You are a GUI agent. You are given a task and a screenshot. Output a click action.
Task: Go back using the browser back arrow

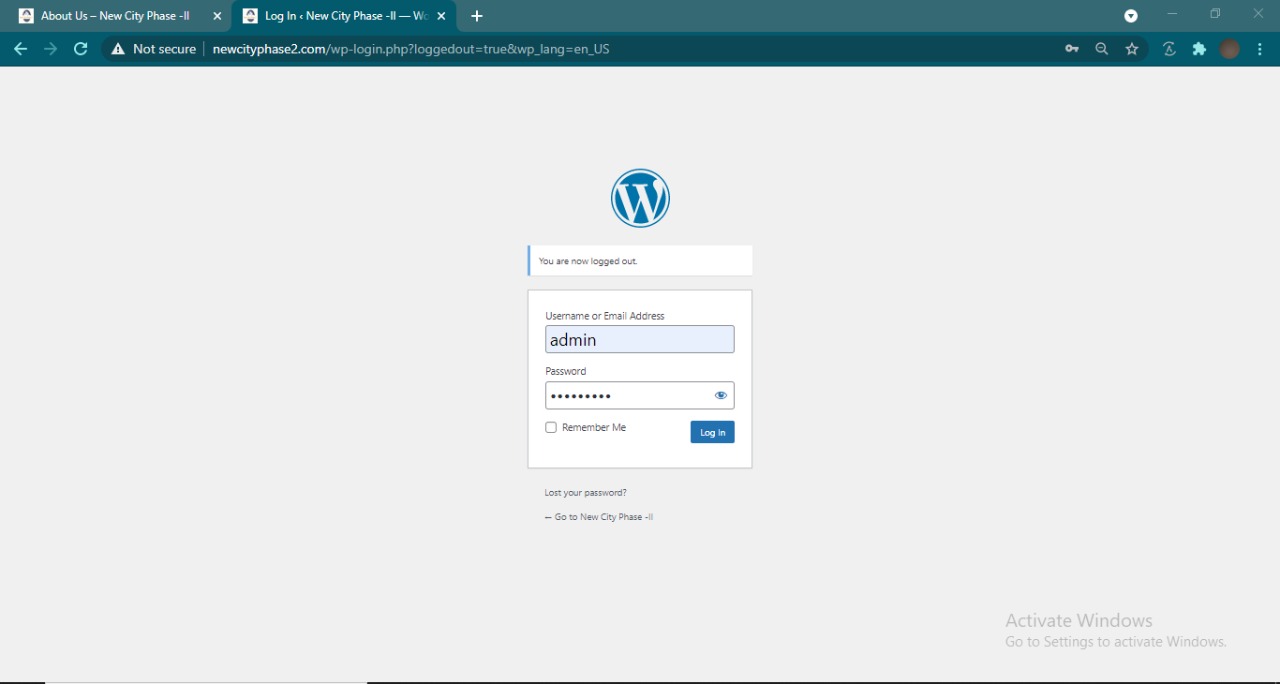(x=20, y=49)
